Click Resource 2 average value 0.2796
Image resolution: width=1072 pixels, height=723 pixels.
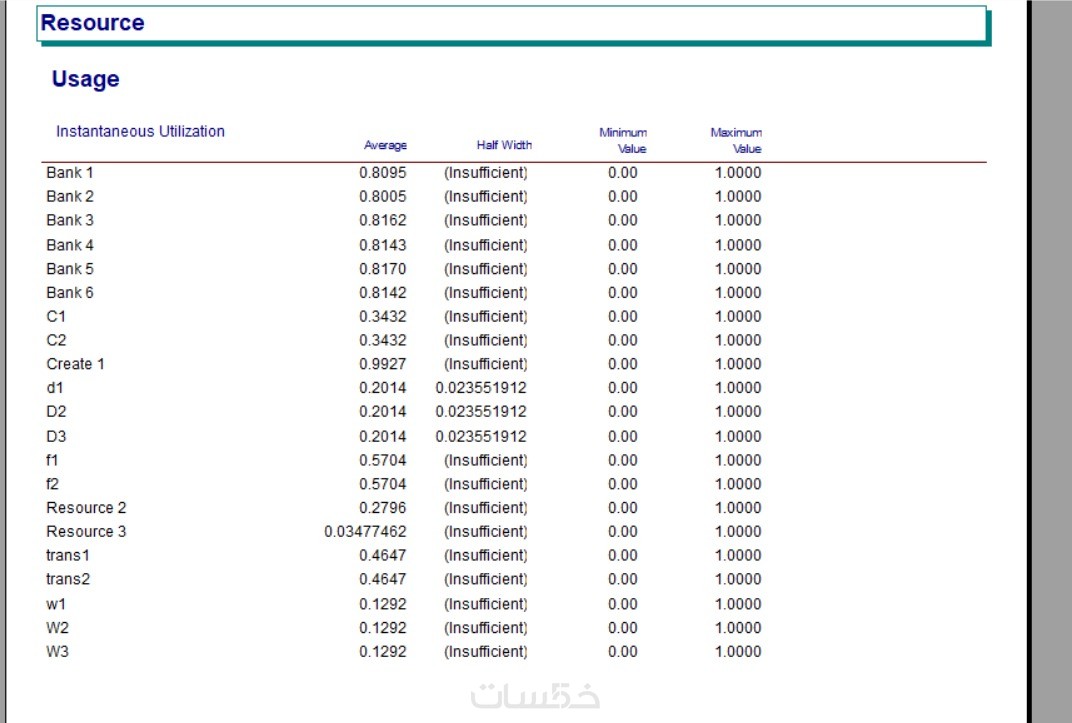tap(383, 508)
